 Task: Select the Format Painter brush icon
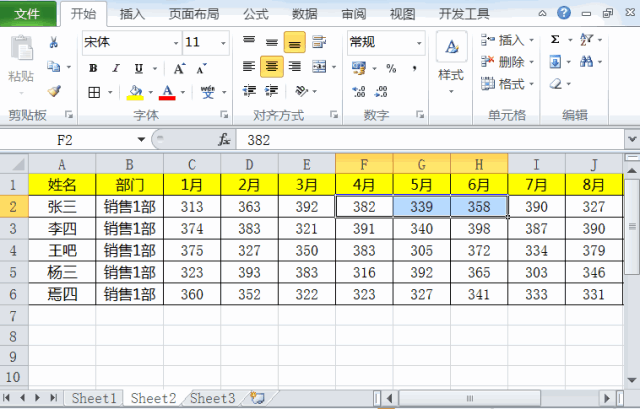(x=54, y=91)
